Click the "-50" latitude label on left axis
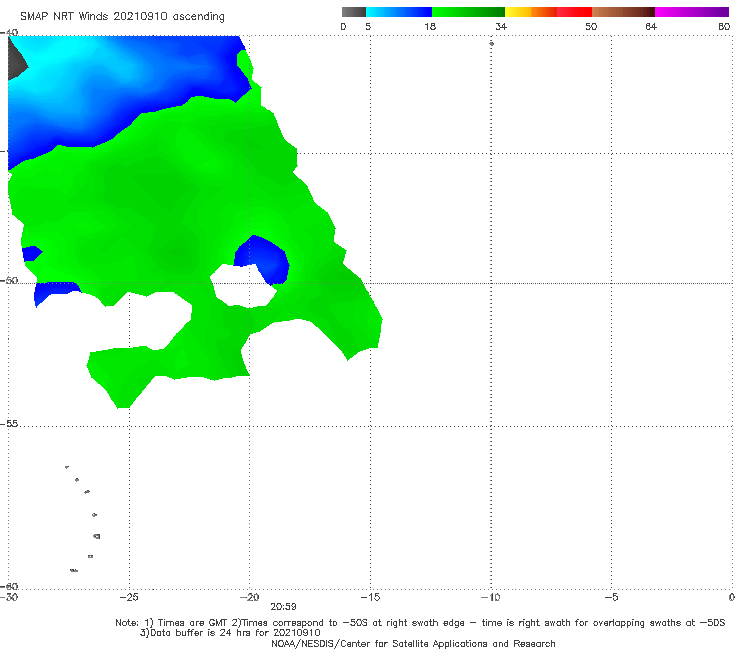 (9, 280)
